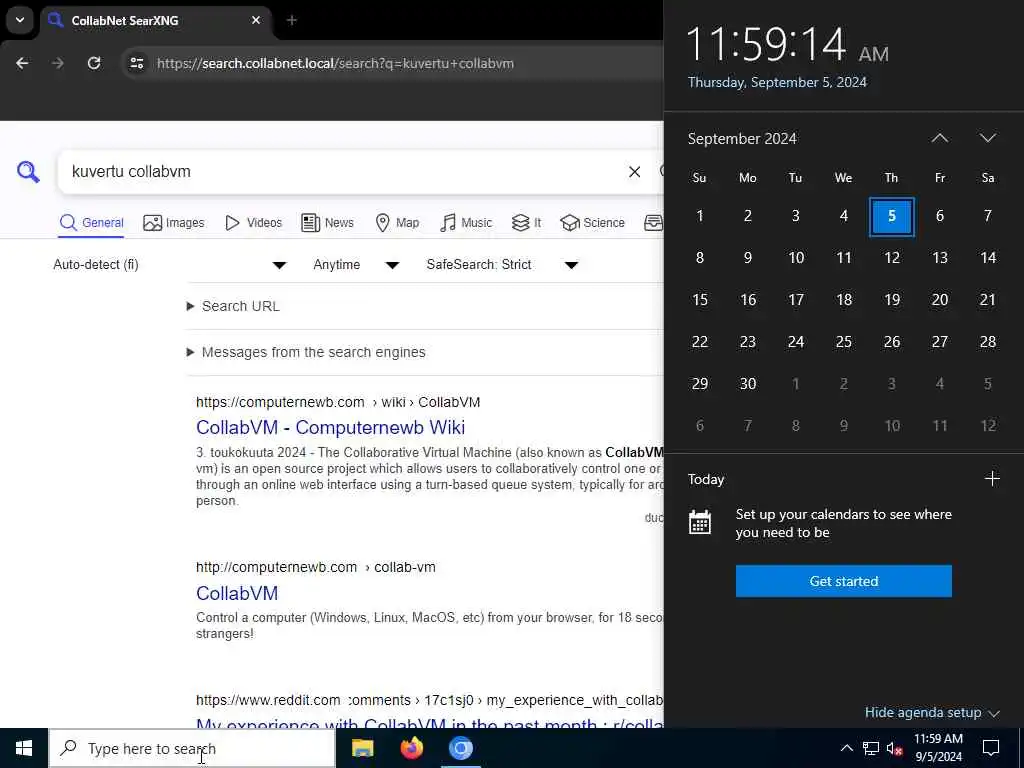Select September 17 in the calendar

(x=795, y=300)
